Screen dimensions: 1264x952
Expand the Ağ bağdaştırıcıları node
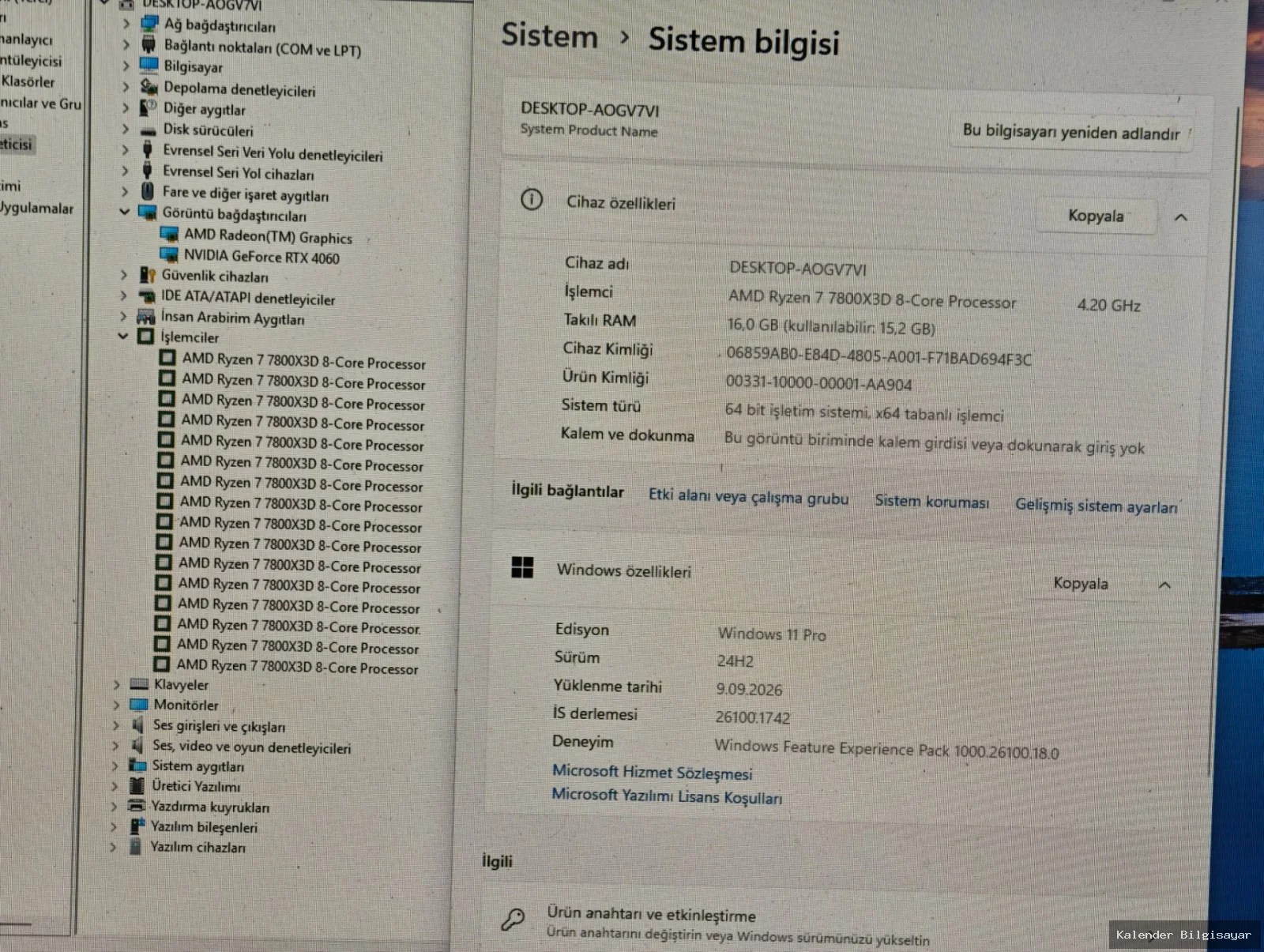point(126,24)
